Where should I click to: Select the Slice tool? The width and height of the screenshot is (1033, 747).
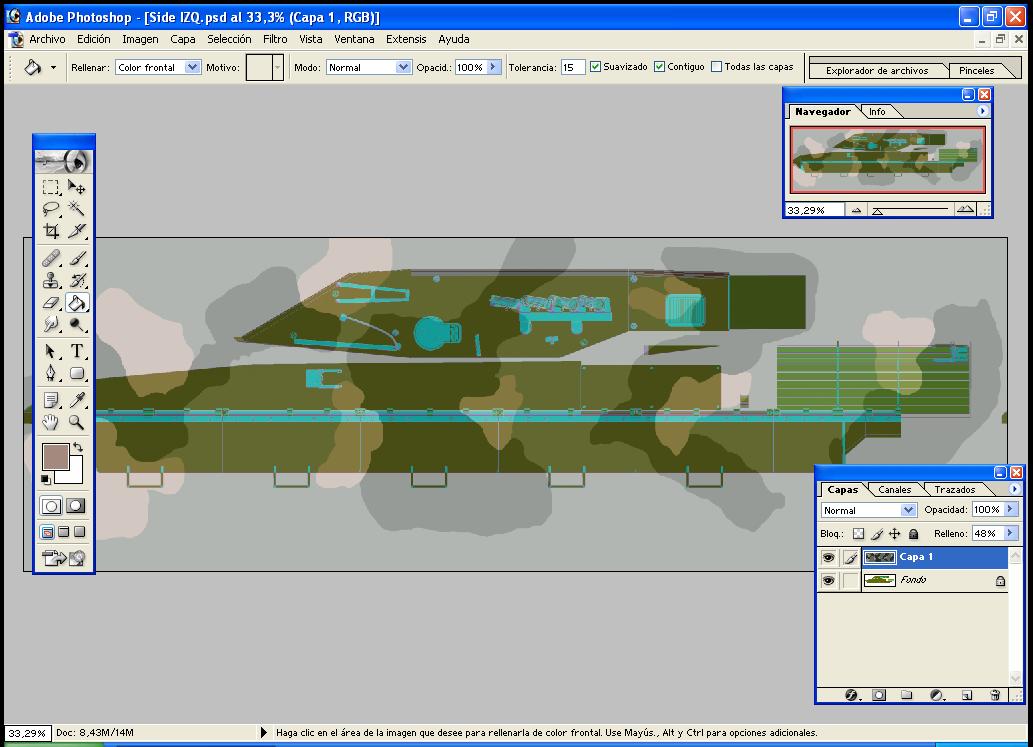pos(76,231)
